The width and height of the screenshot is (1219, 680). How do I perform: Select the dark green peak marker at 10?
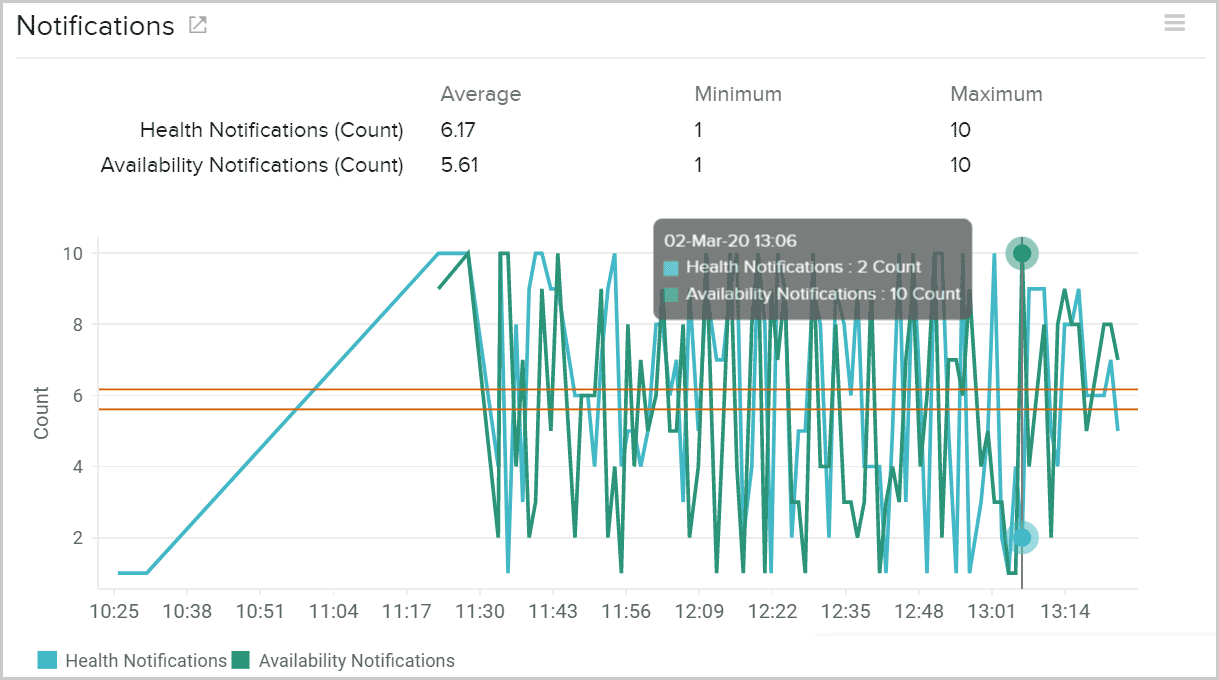[x=1021, y=253]
